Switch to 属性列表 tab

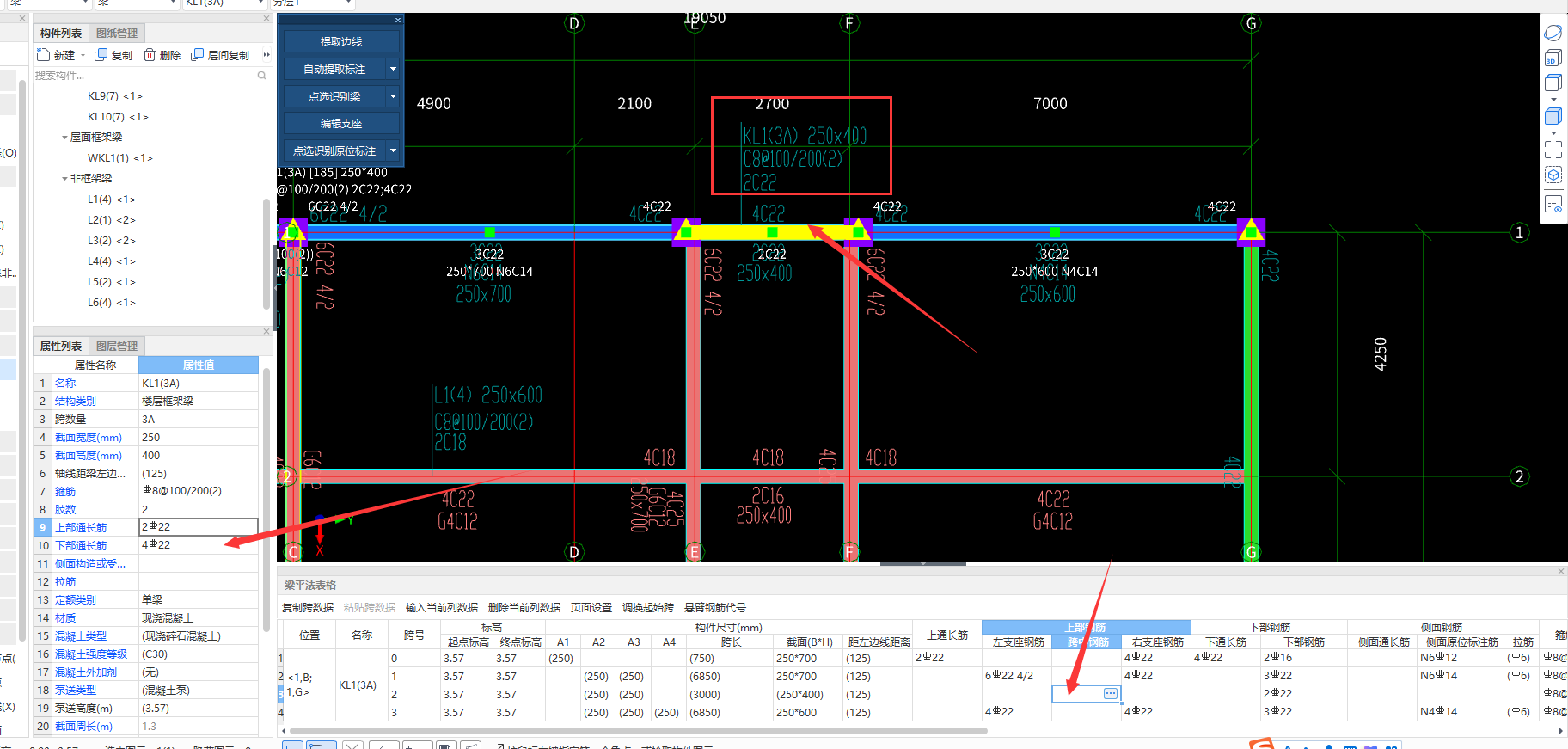(61, 346)
